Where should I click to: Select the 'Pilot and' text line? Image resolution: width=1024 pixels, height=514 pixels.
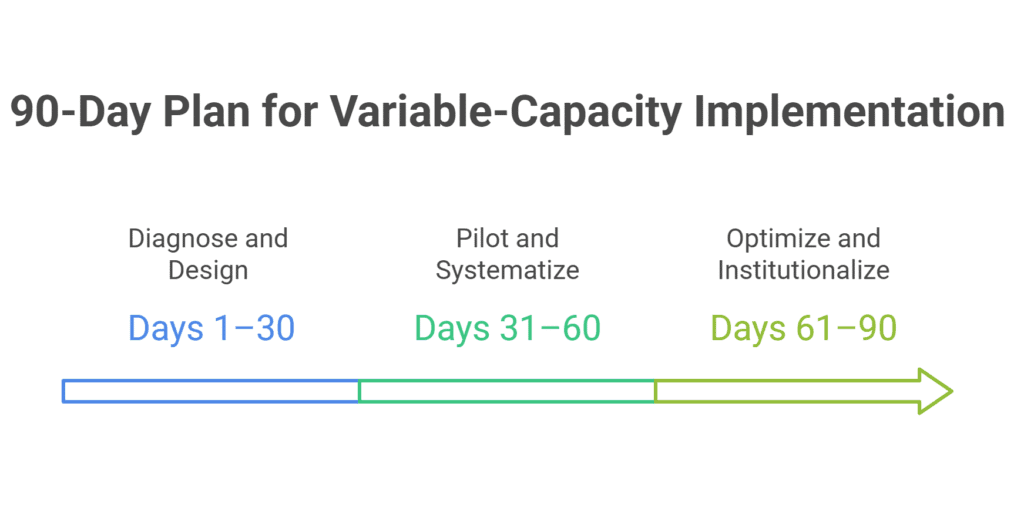point(507,238)
